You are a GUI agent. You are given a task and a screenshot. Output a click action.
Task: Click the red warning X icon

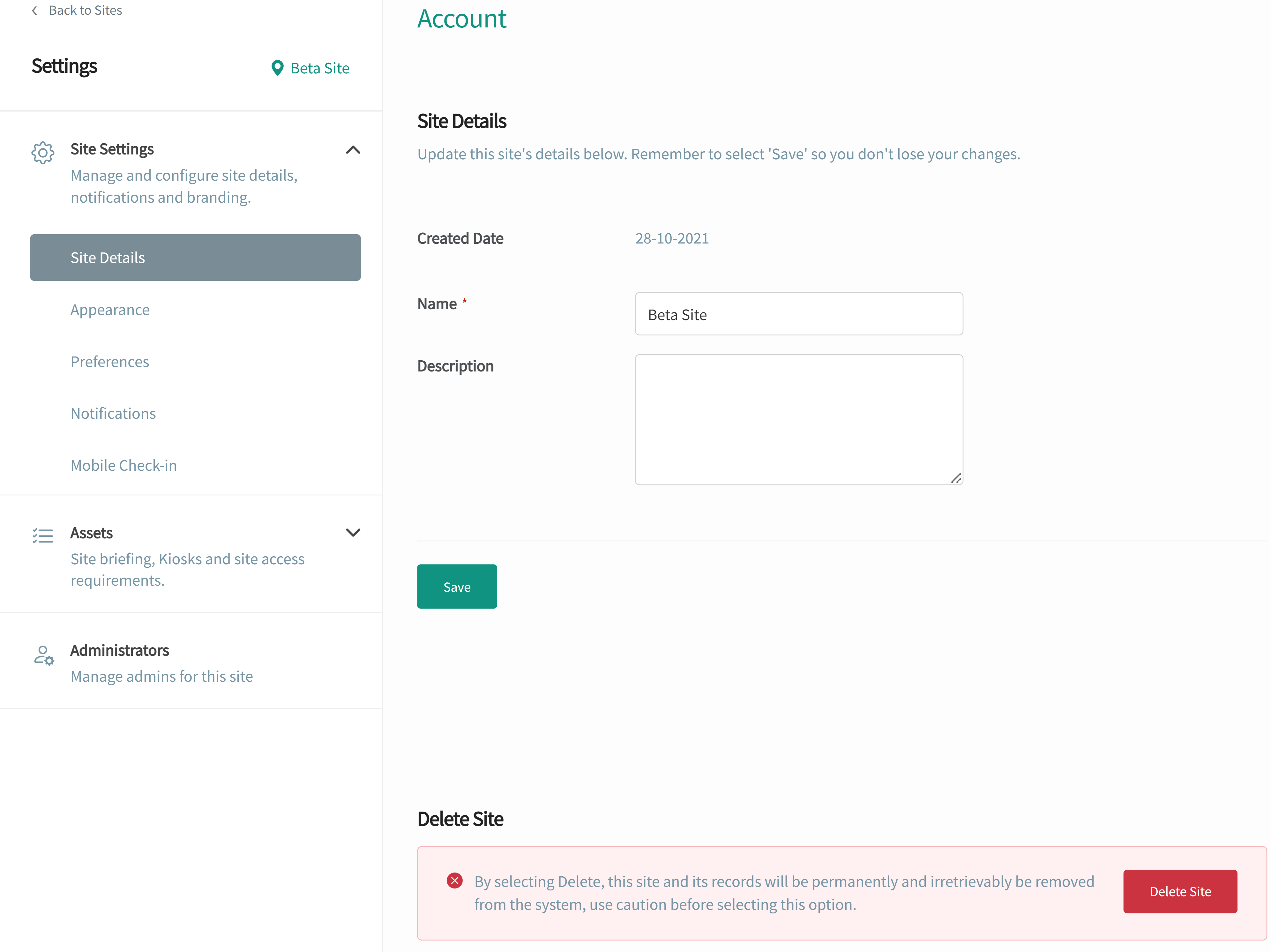(454, 881)
